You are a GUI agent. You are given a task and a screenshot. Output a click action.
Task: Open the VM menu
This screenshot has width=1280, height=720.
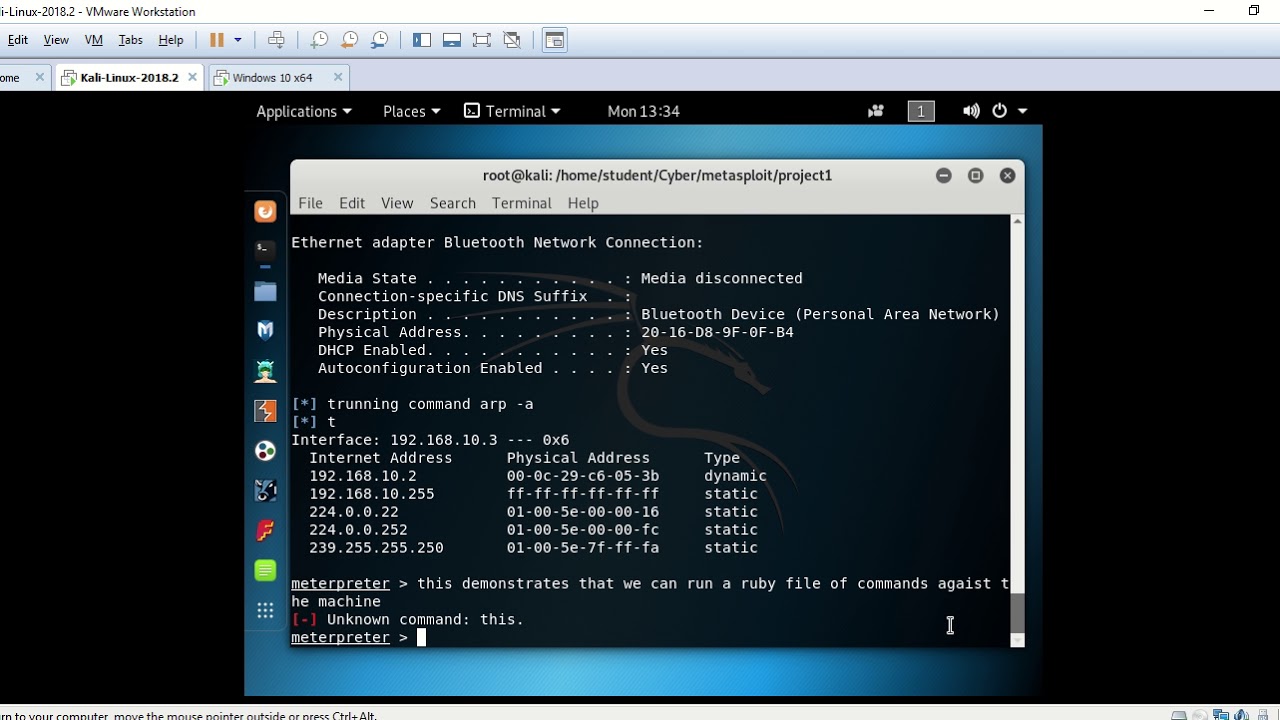click(94, 40)
